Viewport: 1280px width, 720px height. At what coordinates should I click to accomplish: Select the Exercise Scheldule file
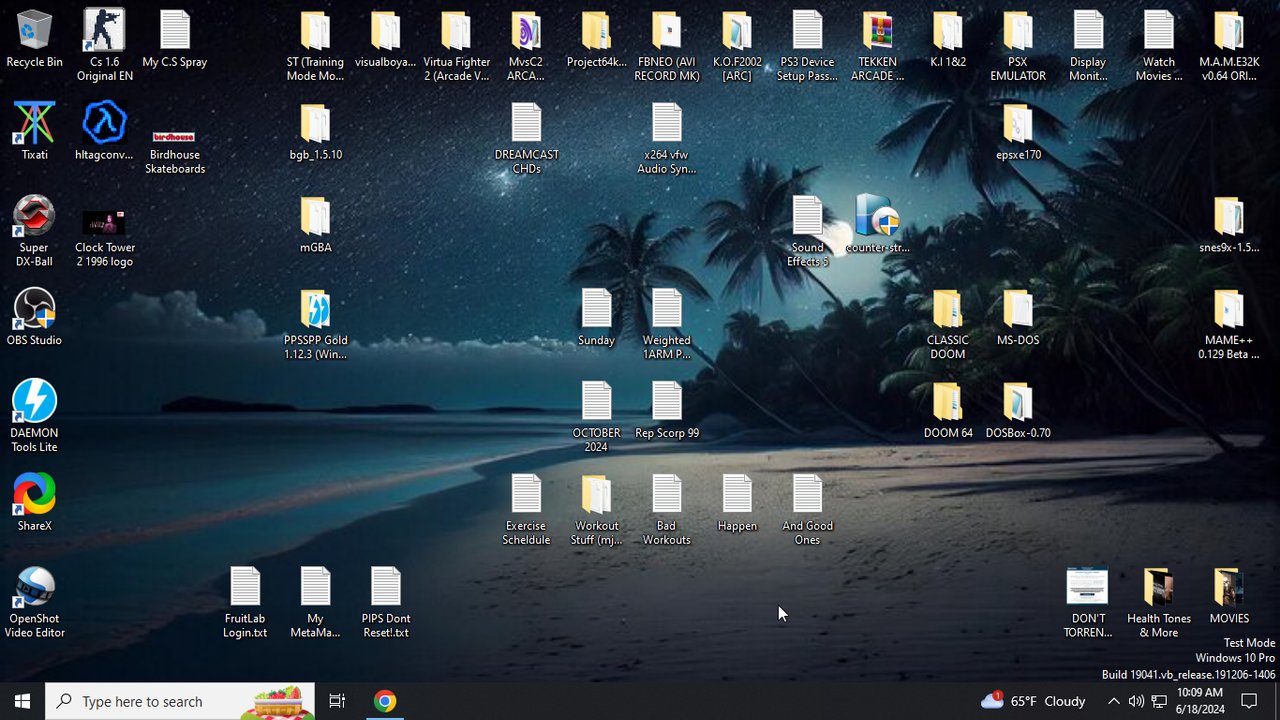point(526,510)
